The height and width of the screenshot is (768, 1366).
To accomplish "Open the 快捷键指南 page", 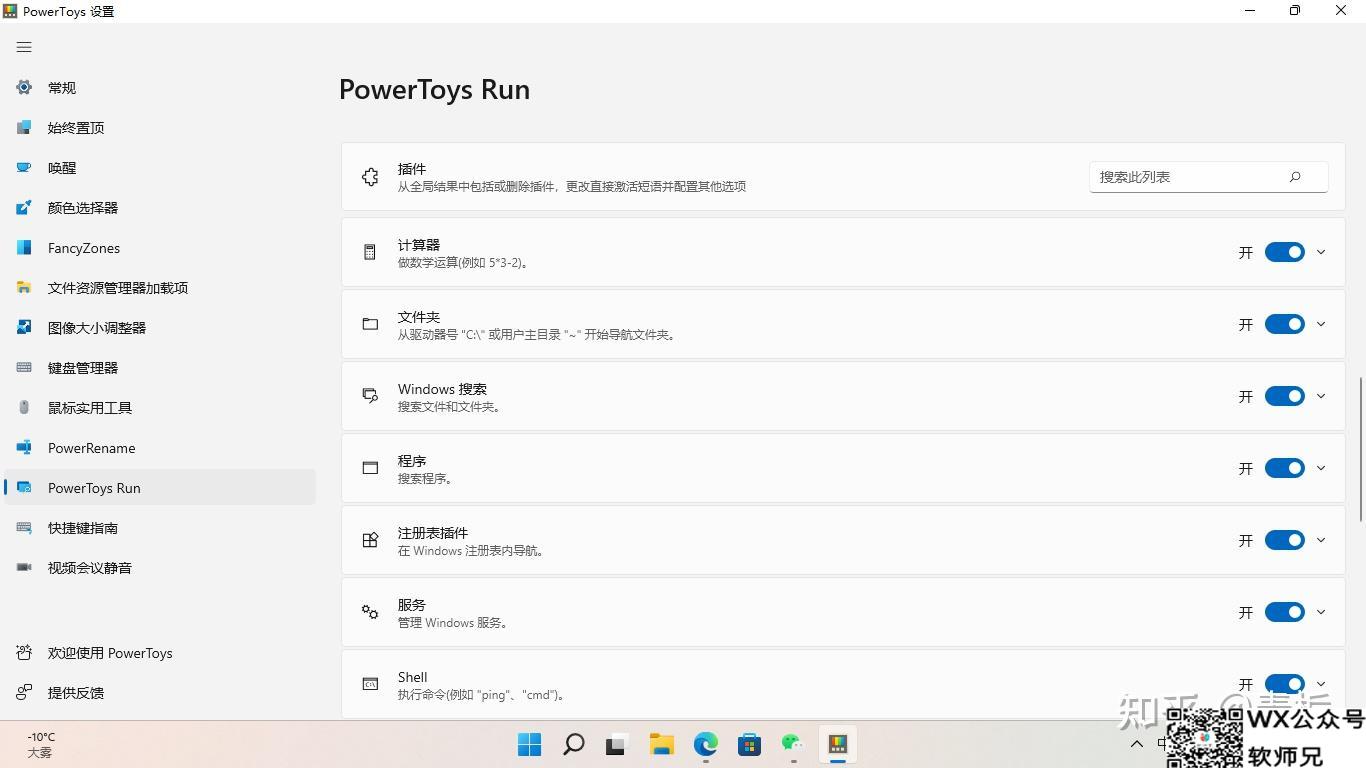I will pyautogui.click(x=160, y=528).
